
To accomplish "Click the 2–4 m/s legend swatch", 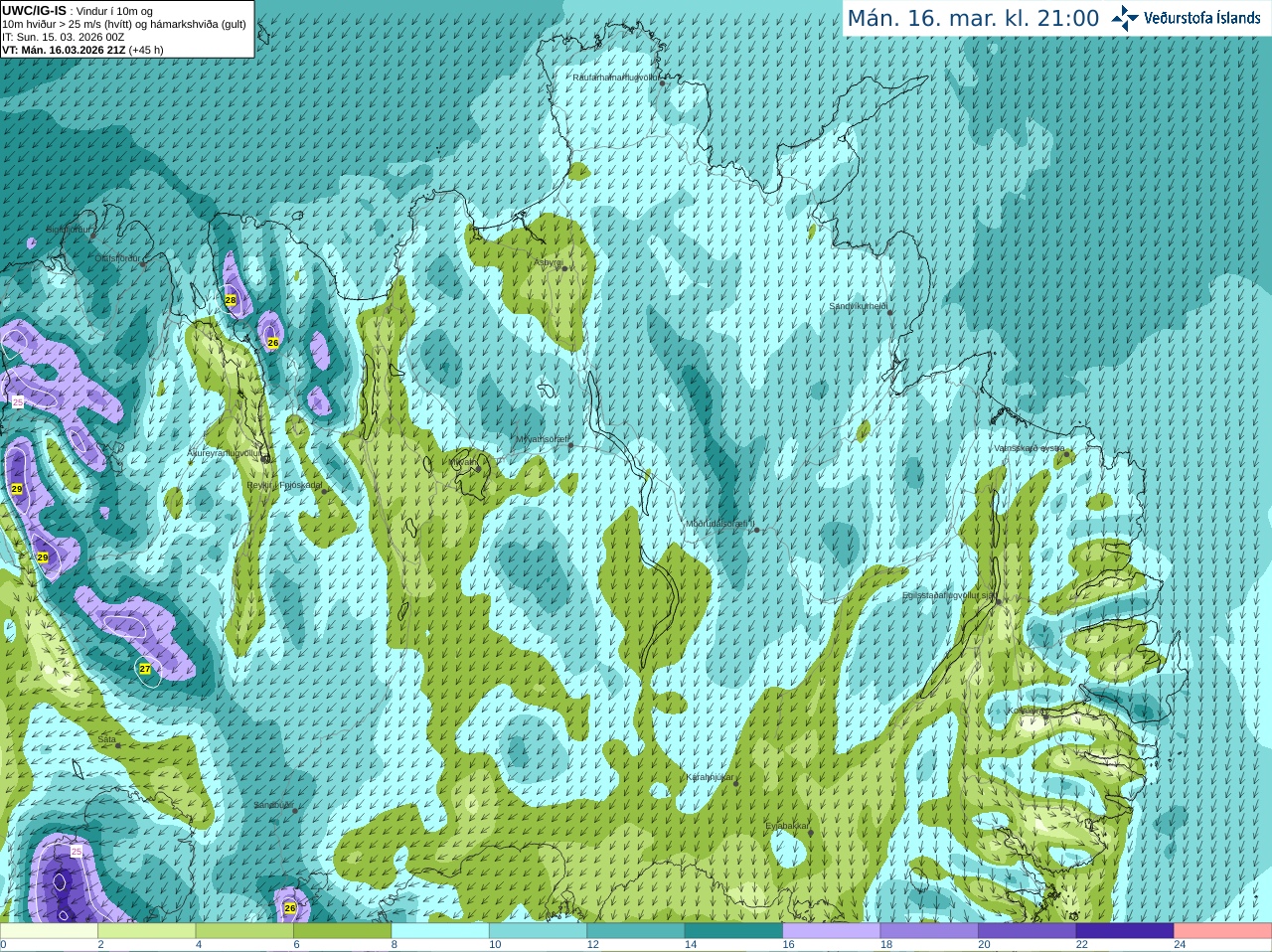I will click(147, 931).
